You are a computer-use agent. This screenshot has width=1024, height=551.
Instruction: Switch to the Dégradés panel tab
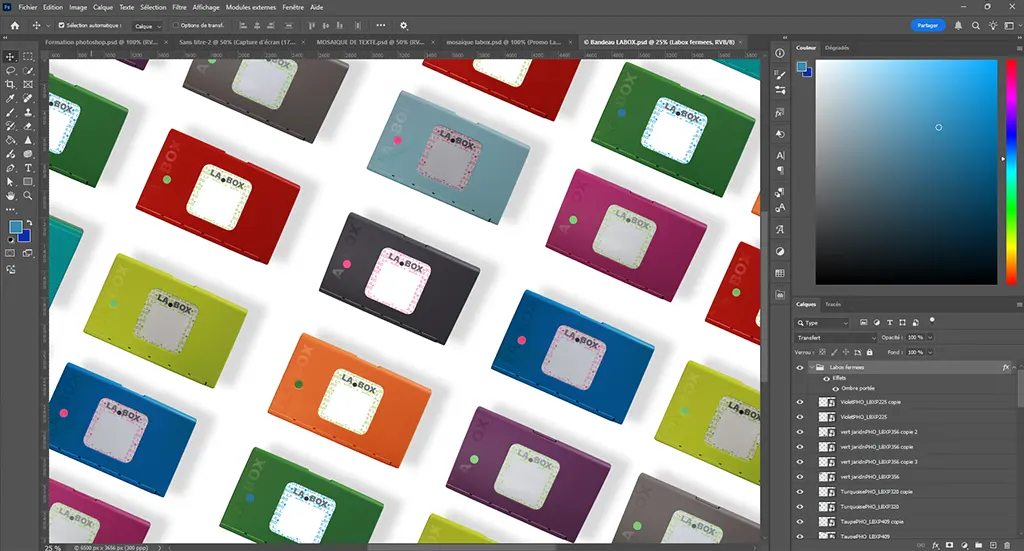[837, 48]
